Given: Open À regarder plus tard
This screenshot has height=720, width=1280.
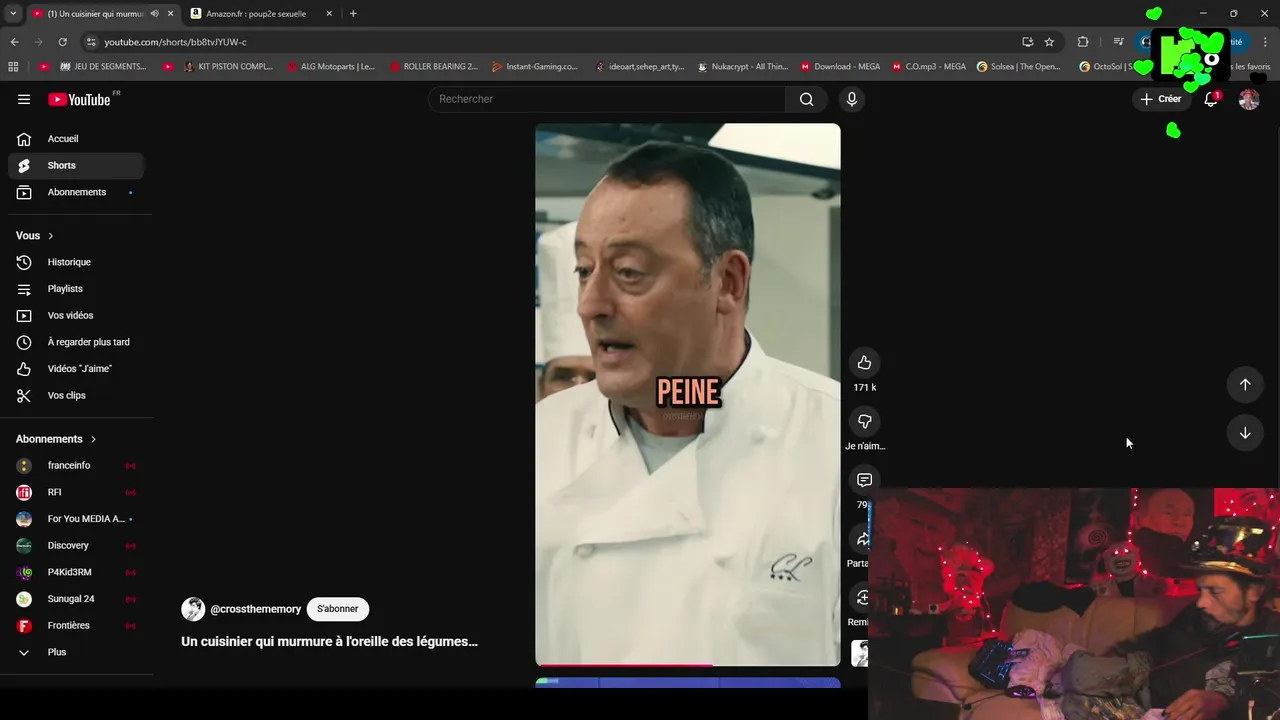Looking at the screenshot, I should tap(76, 342).
